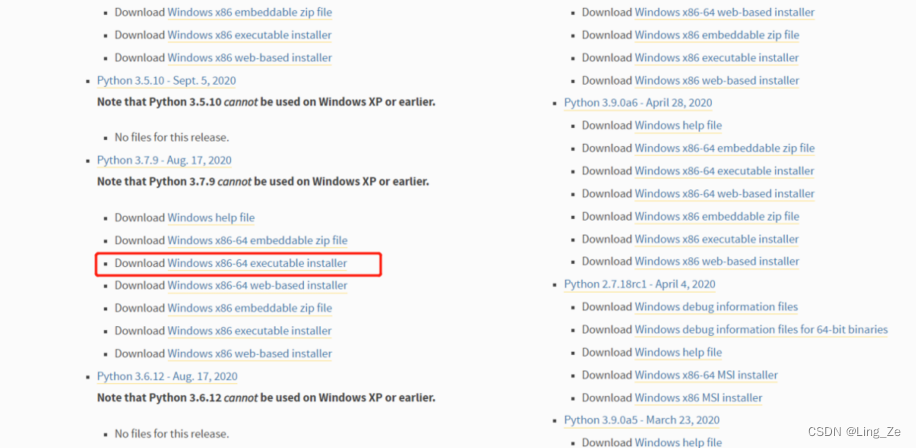The width and height of the screenshot is (916, 448).
Task: Click Windows x86 embeddable zip file listed above Python 3.5.10
Action: click(x=249, y=12)
